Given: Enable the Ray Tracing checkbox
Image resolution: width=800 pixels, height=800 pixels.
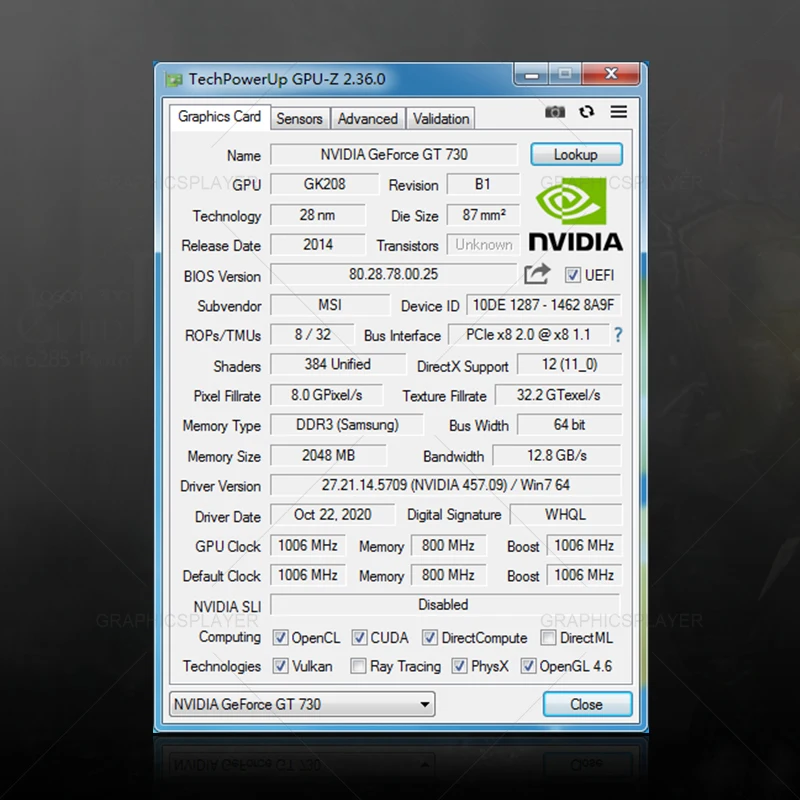Looking at the screenshot, I should click(x=358, y=666).
